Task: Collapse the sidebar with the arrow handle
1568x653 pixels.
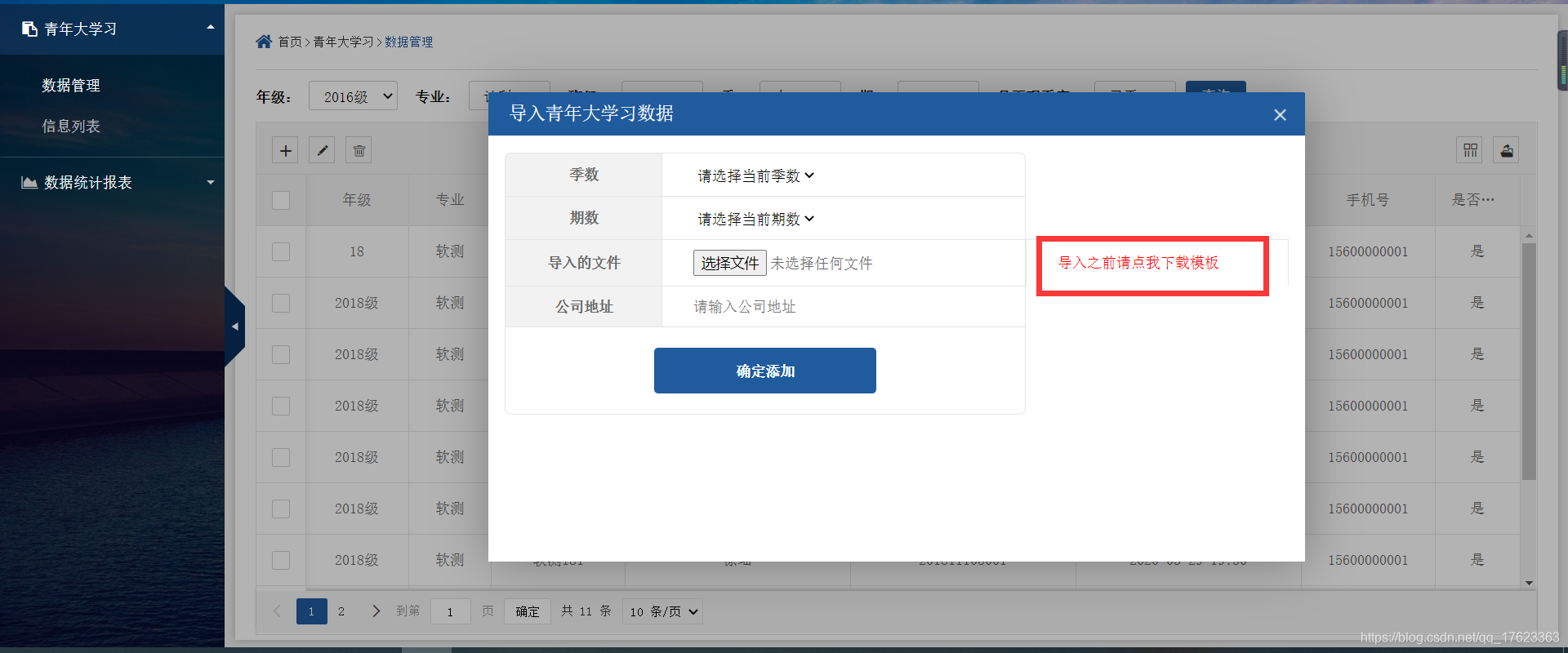Action: (x=234, y=326)
